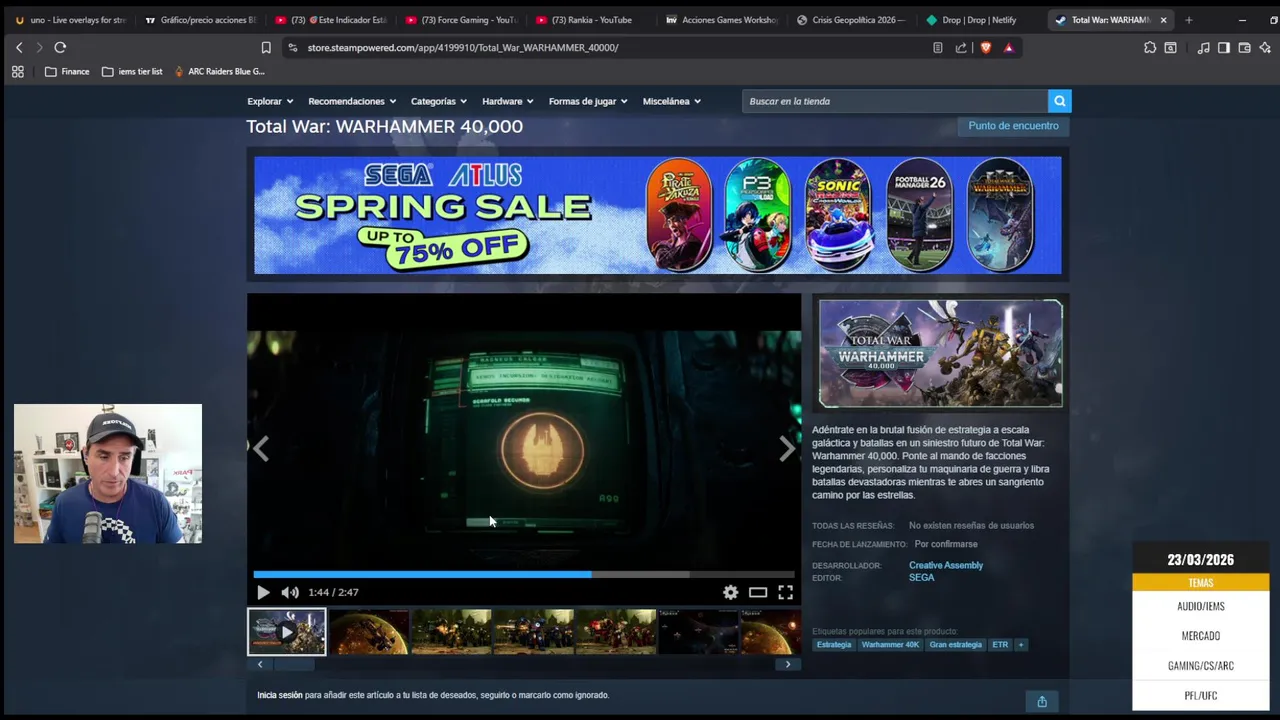Screen dimensions: 1280x720
Task: Switch video to theater mode
Action: (x=758, y=592)
